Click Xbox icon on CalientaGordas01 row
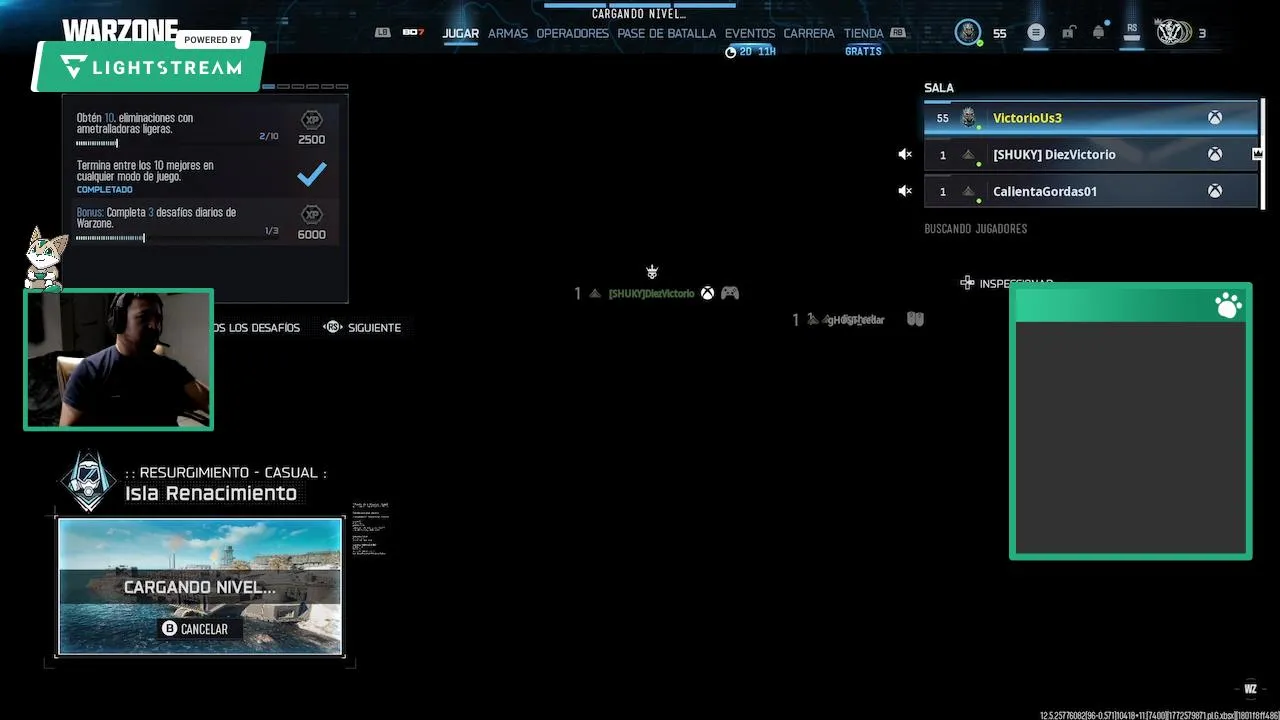This screenshot has width=1280, height=720. point(1214,191)
